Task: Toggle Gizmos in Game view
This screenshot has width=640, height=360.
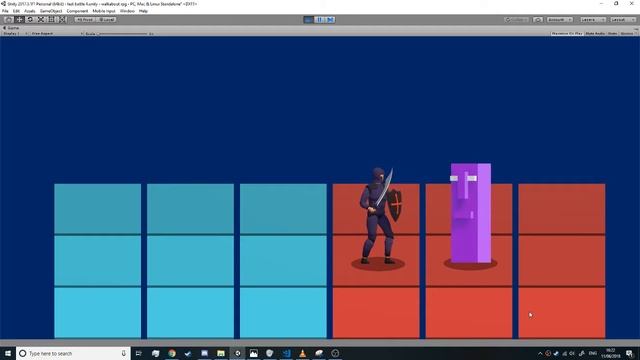Action: 626,33
